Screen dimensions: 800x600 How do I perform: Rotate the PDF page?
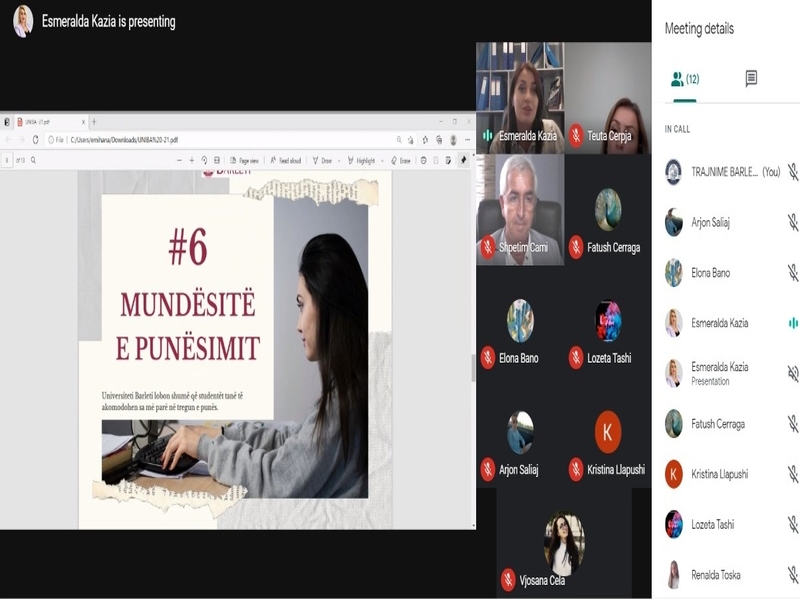[x=203, y=158]
